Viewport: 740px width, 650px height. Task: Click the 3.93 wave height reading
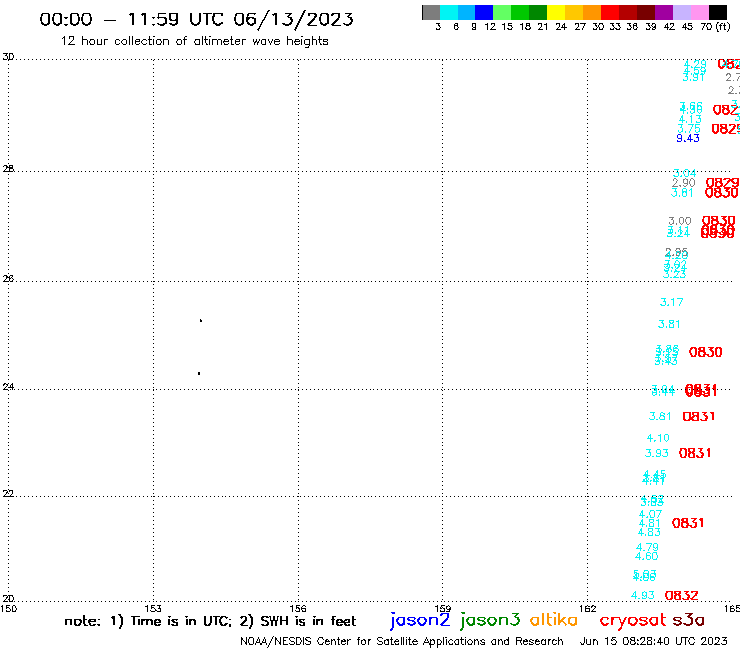click(656, 453)
